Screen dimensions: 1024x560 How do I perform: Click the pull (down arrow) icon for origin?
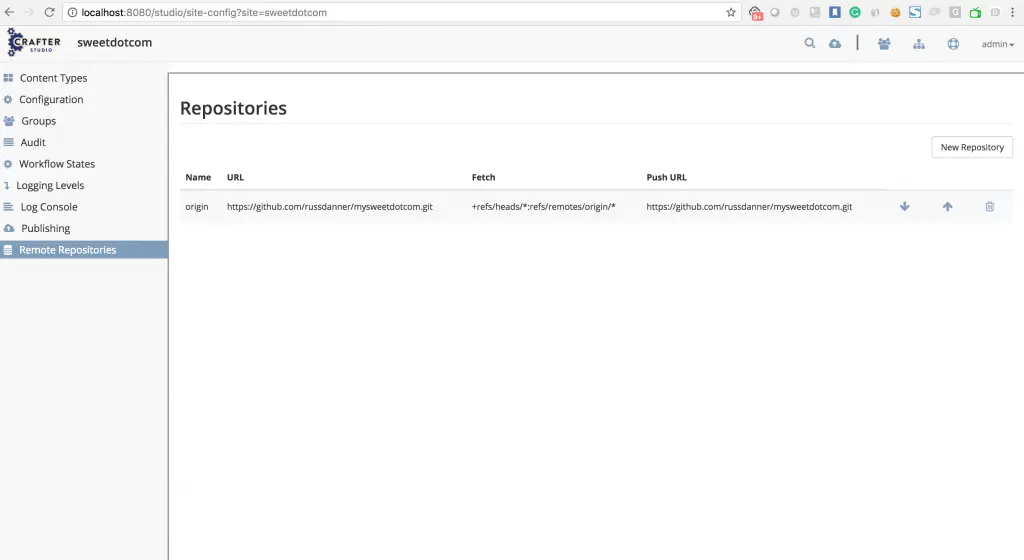point(905,207)
